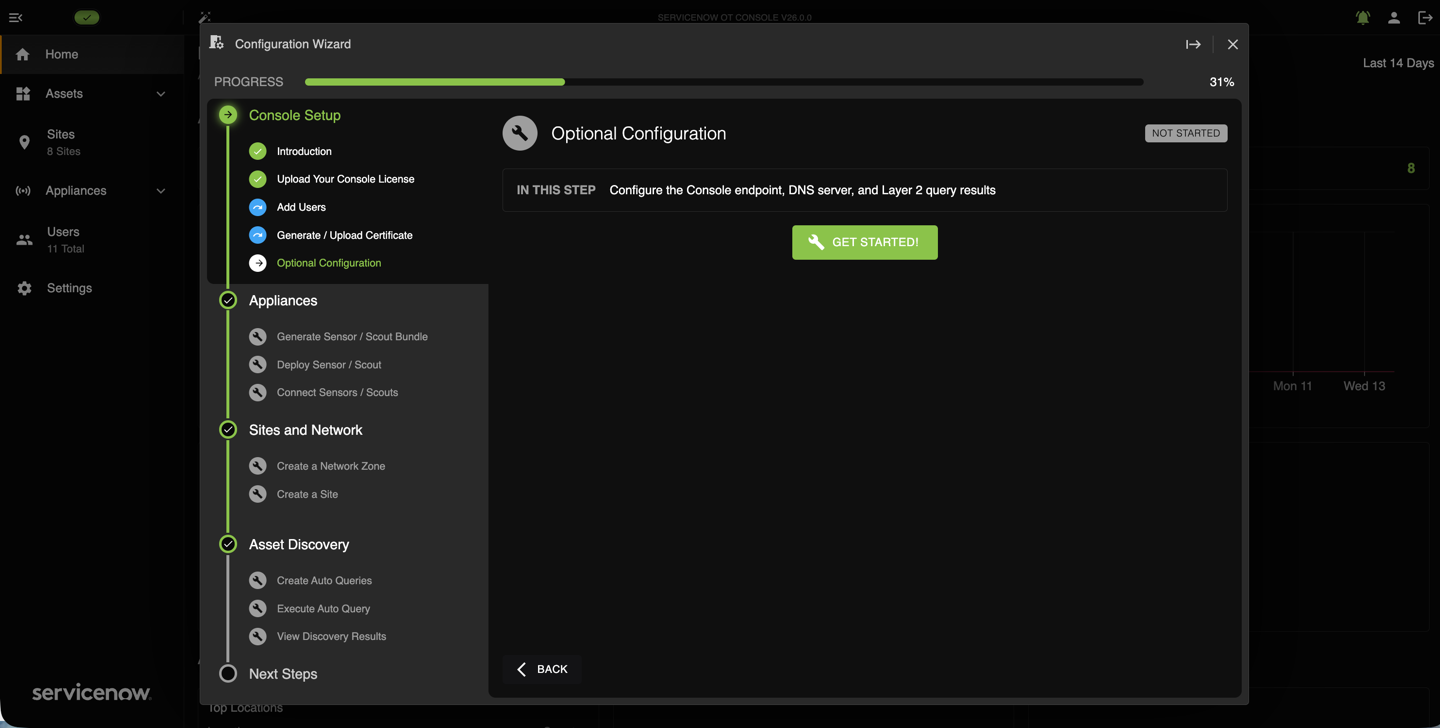Screen dimensions: 1440x728
Task: Click Create Auto Queries wrench icon
Action: coord(258,581)
